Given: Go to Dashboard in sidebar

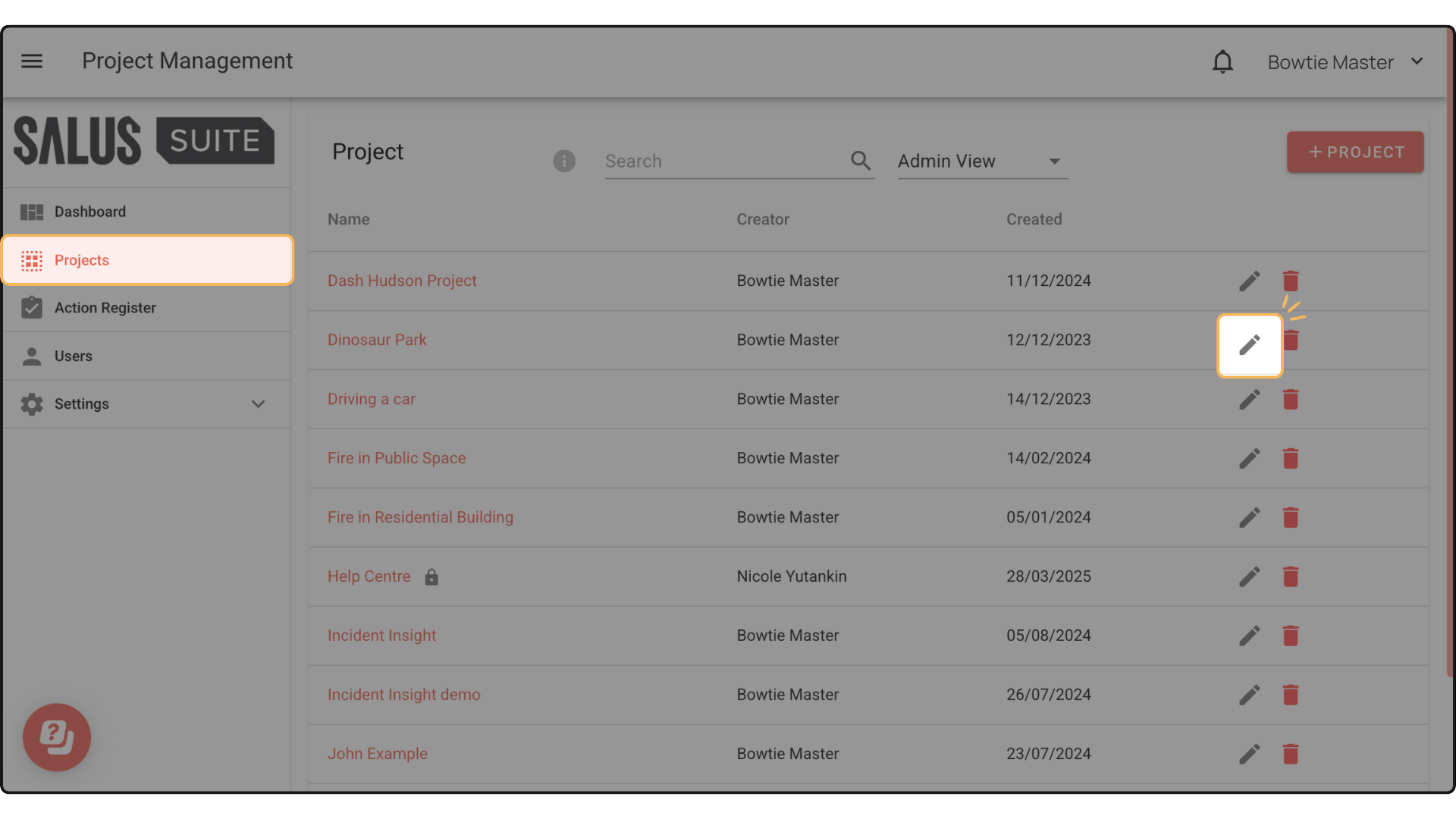Looking at the screenshot, I should 90,212.
